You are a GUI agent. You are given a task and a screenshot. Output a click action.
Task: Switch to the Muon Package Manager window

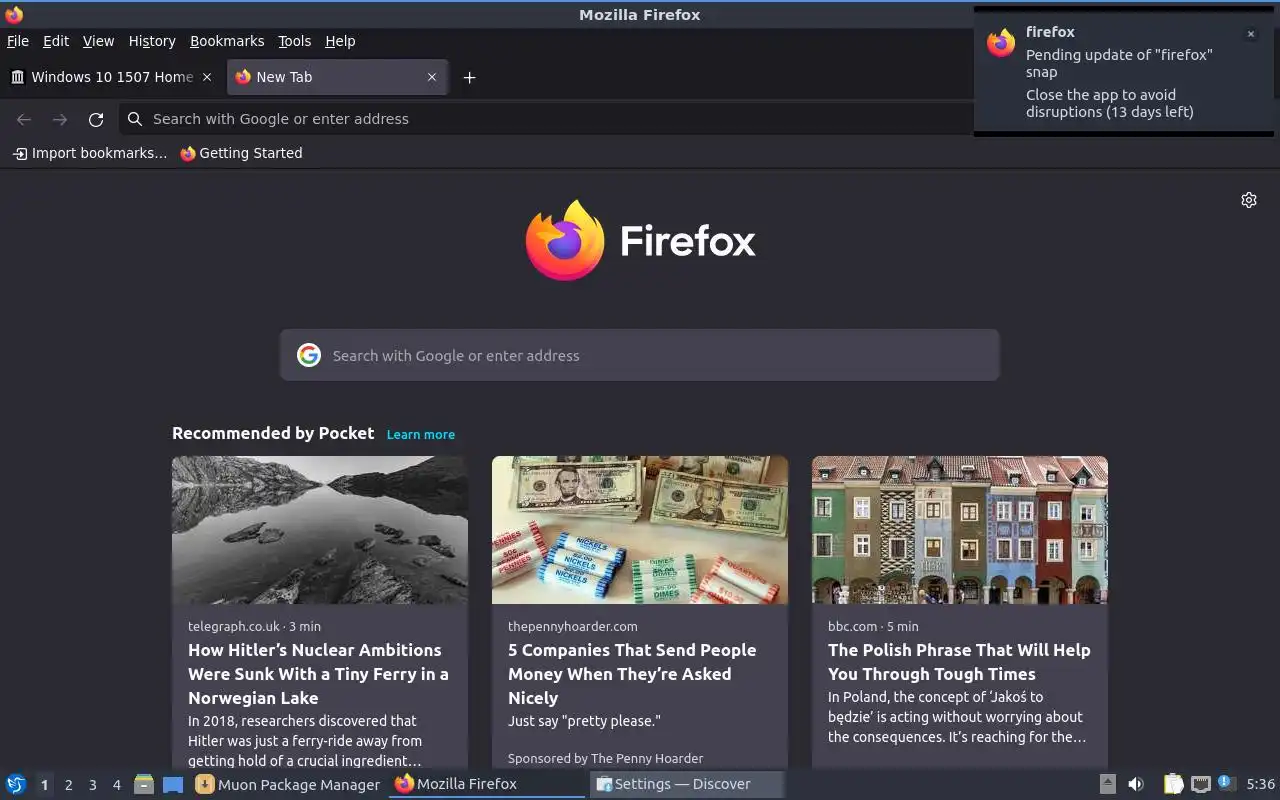click(x=288, y=784)
